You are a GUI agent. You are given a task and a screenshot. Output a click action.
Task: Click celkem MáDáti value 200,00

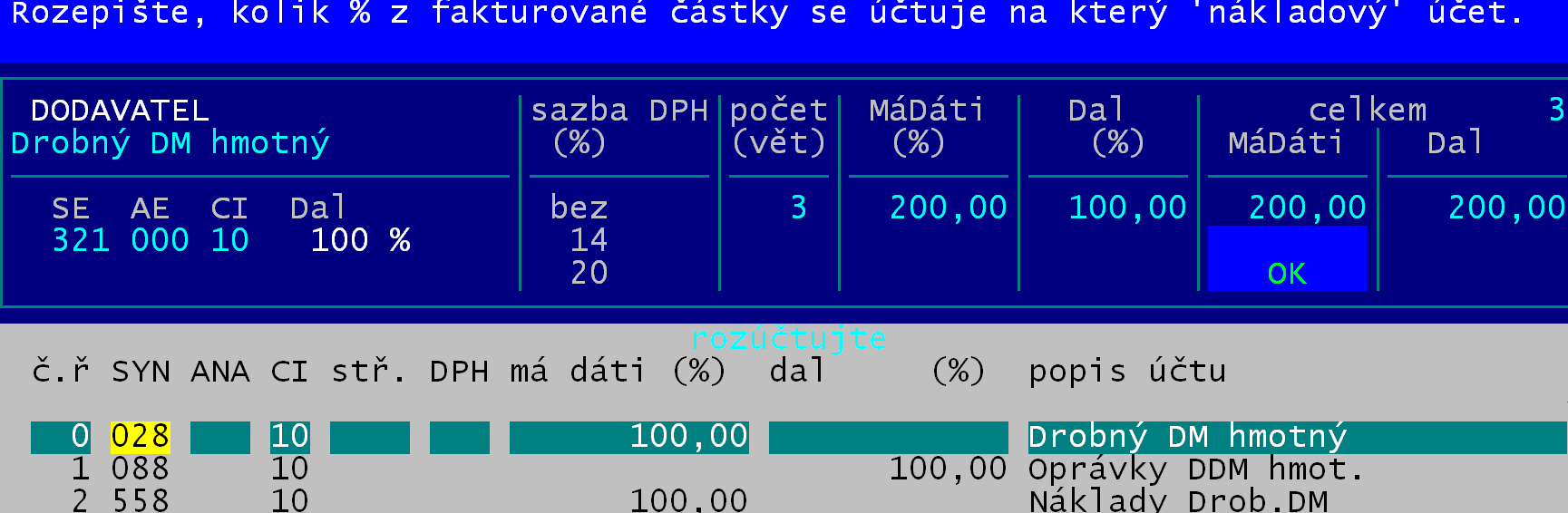click(x=1307, y=208)
